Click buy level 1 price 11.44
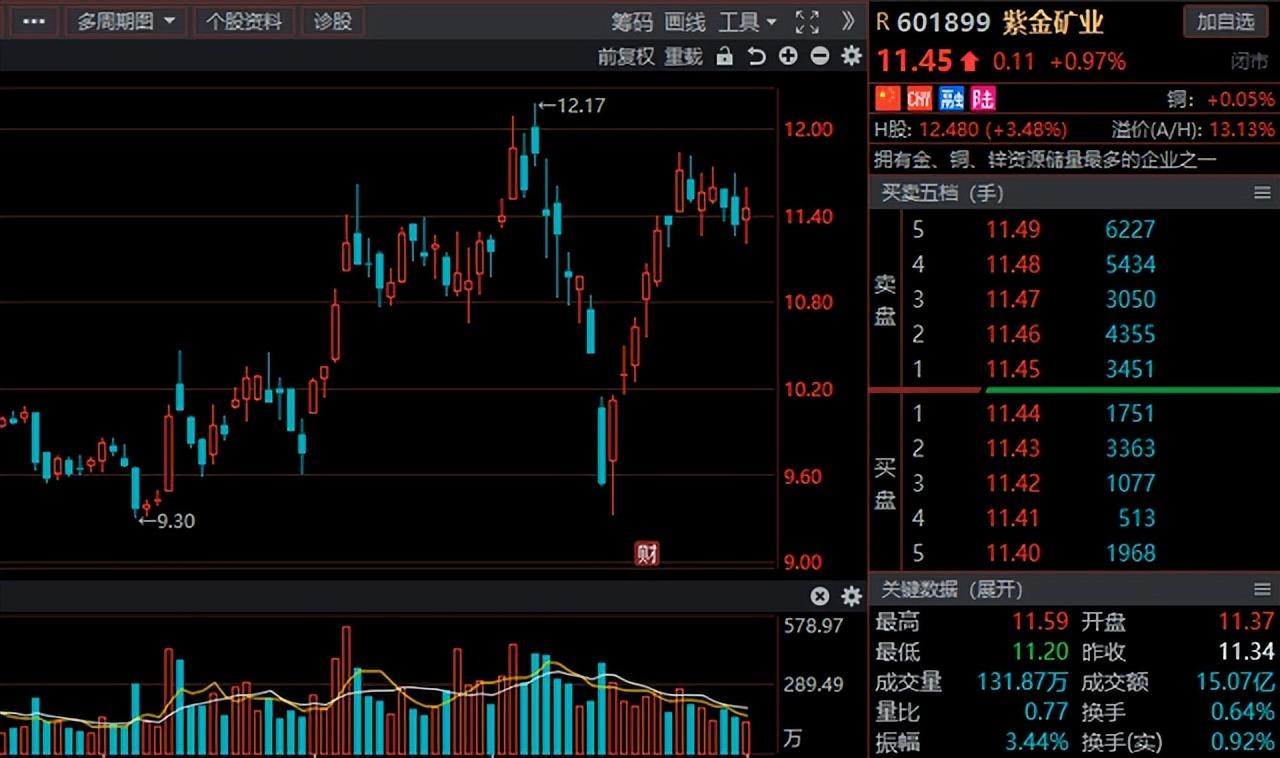The width and height of the screenshot is (1280, 758). coord(1013,413)
